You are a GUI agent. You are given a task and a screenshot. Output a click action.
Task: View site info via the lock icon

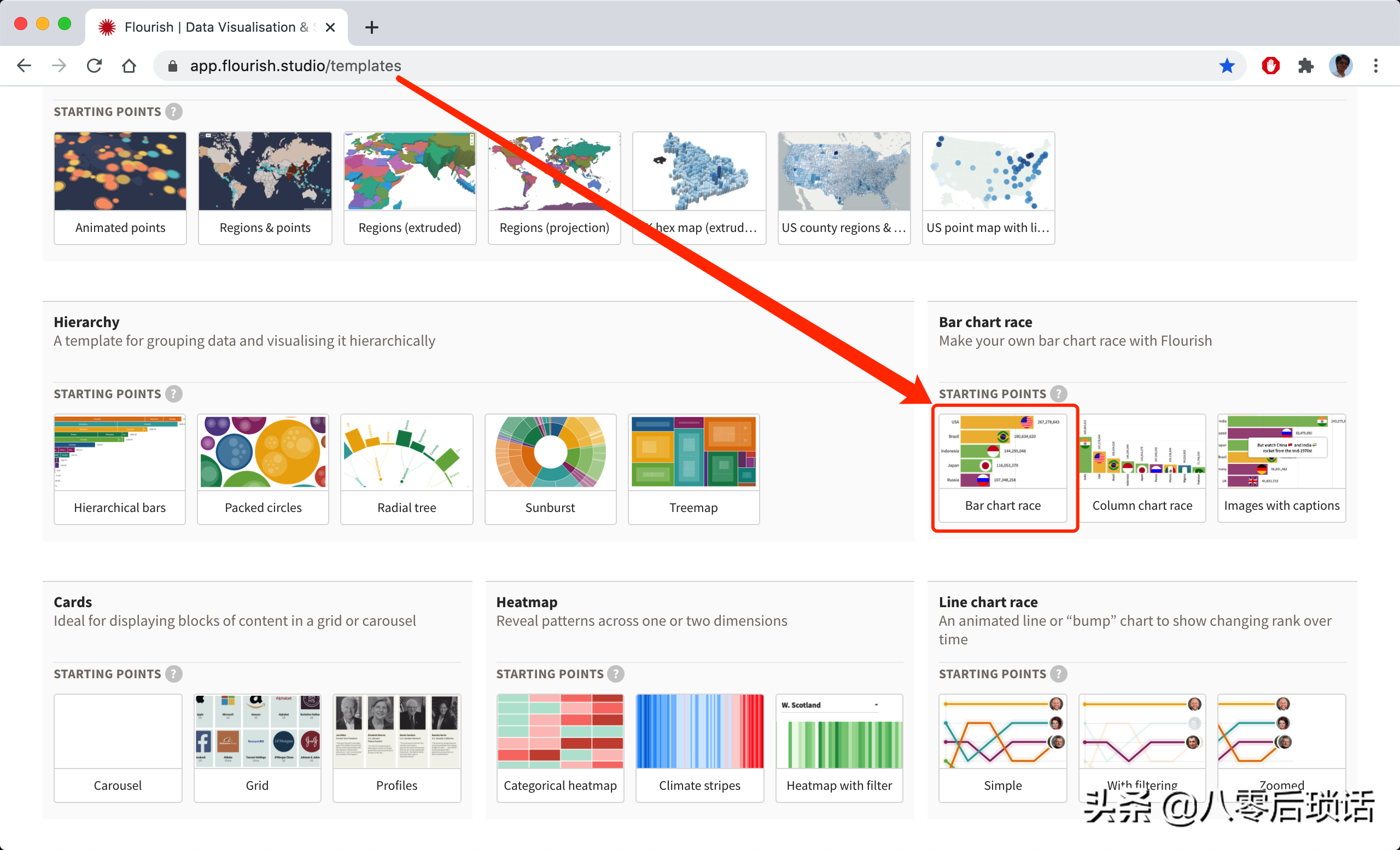point(173,67)
